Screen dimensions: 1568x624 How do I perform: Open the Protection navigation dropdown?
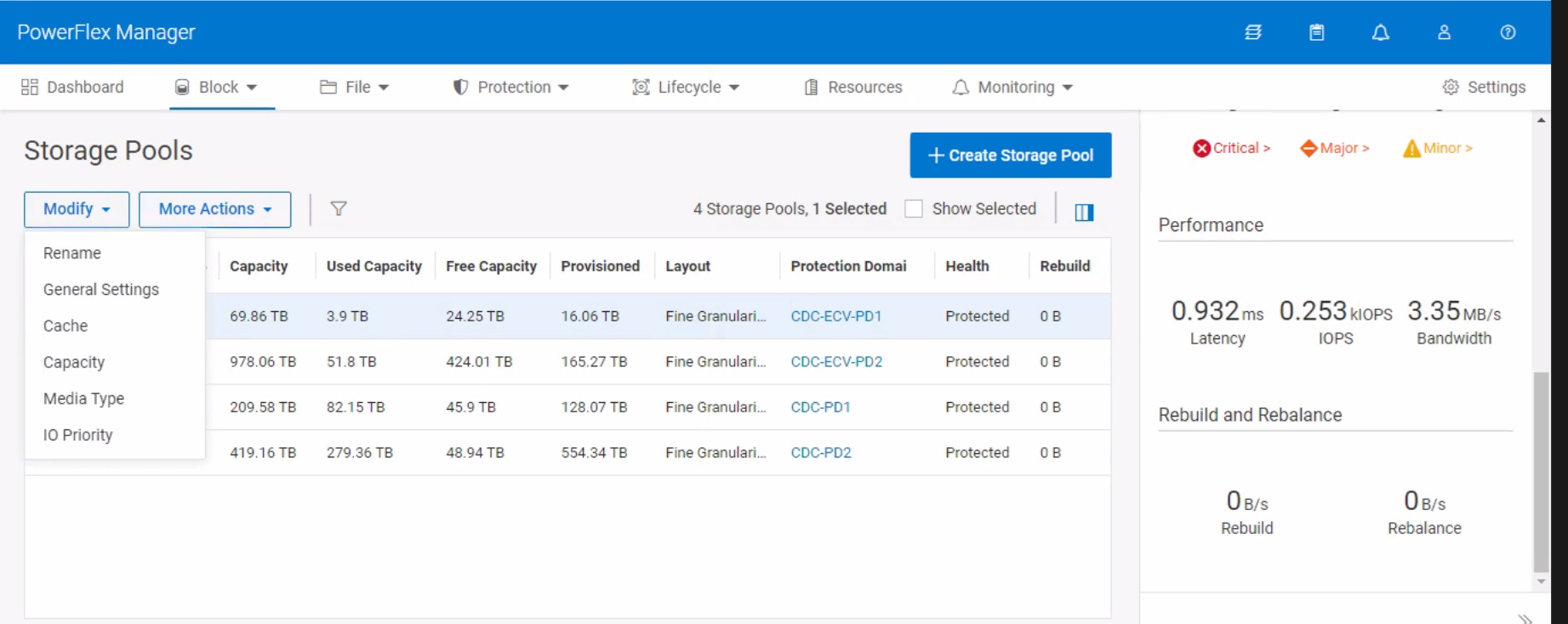(511, 87)
